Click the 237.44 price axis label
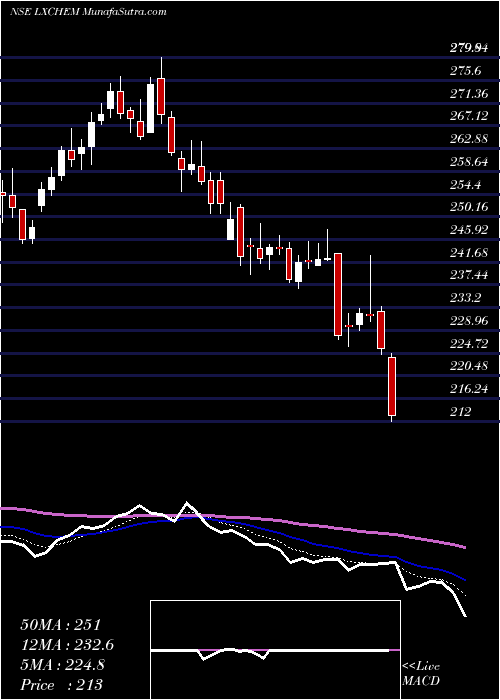500x700 pixels. coord(468,275)
